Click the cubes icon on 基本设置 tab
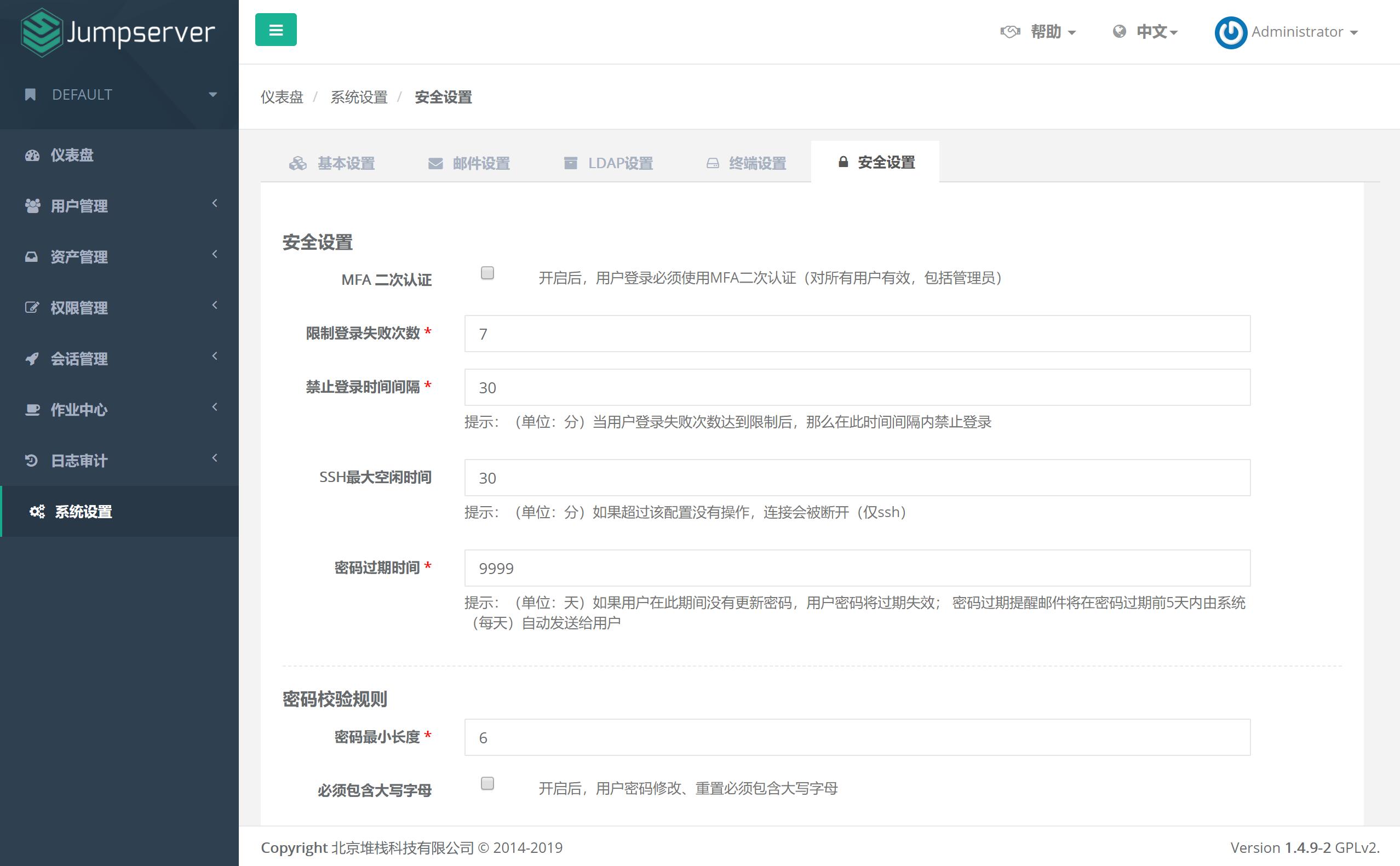Screen dimensions: 1400x866 tap(298, 164)
